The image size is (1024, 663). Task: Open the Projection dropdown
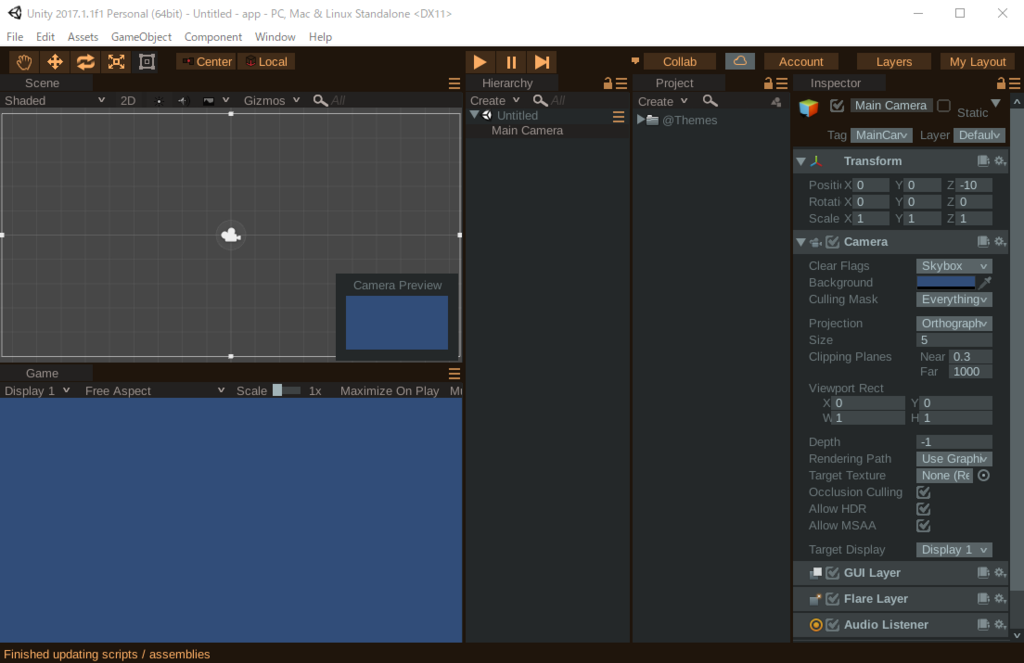pyautogui.click(x=954, y=323)
